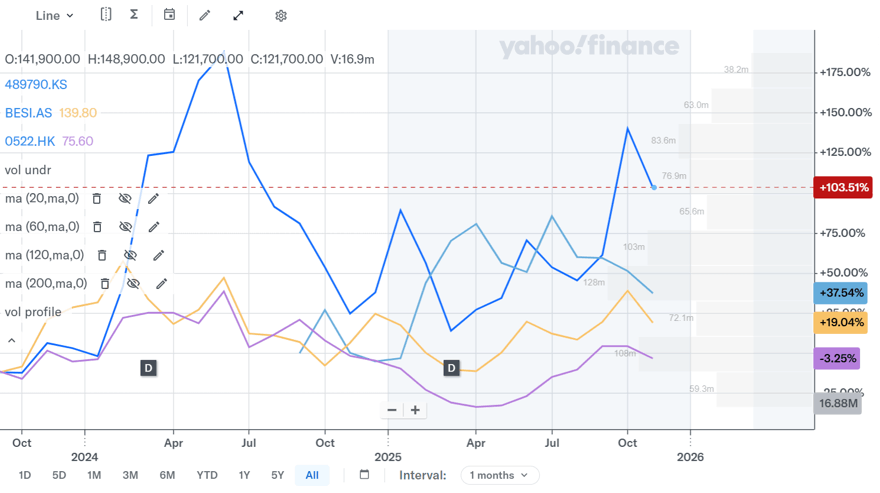Delete the ma (20,ma,0) indicator
Viewport: 880px width, 493px height.
click(97, 198)
